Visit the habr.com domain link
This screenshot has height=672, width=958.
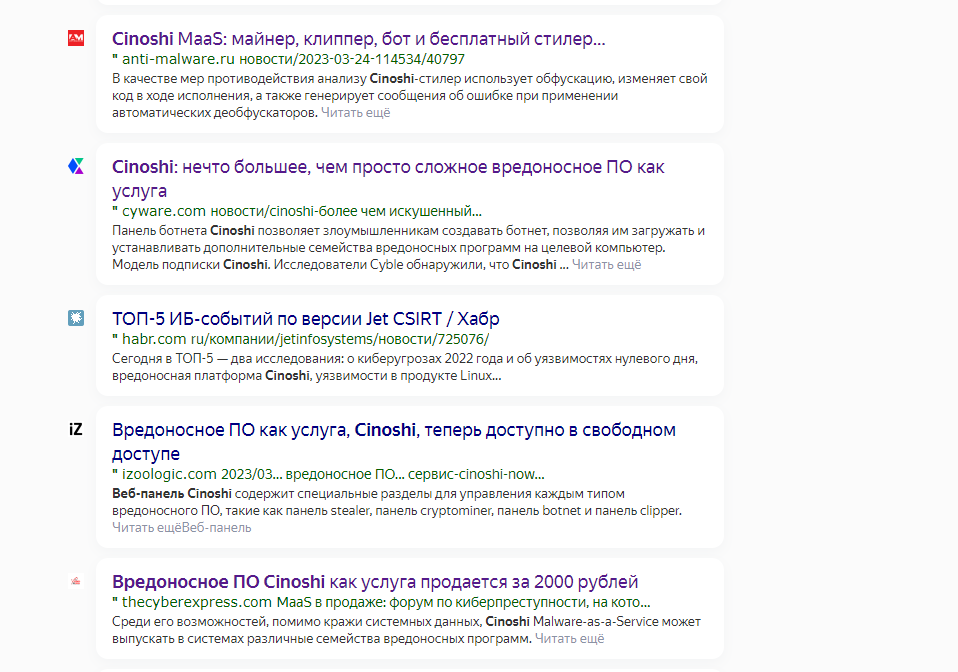tap(155, 339)
